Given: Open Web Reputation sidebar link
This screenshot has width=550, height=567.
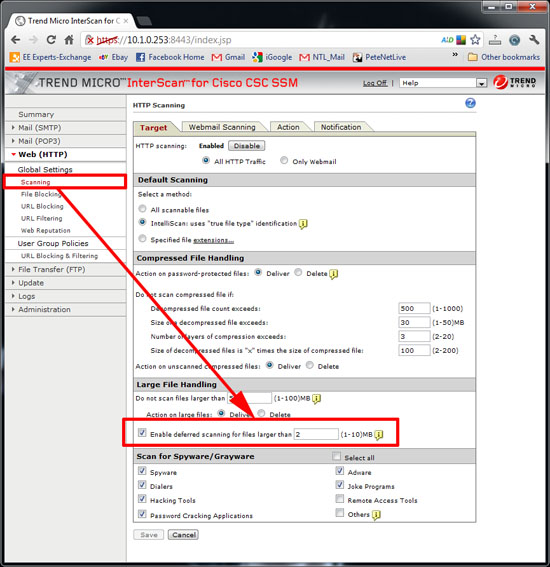Looking at the screenshot, I should (46, 230).
